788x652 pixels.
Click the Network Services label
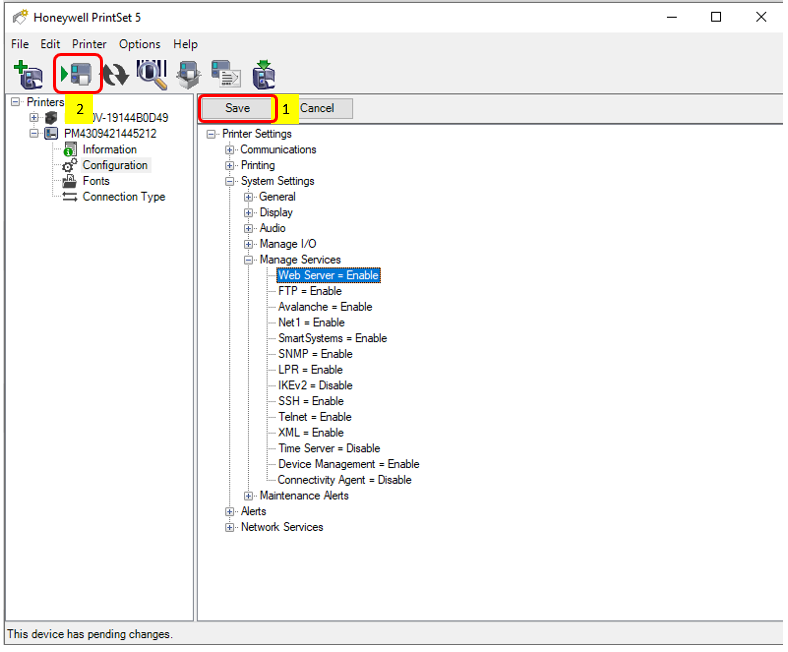(282, 527)
